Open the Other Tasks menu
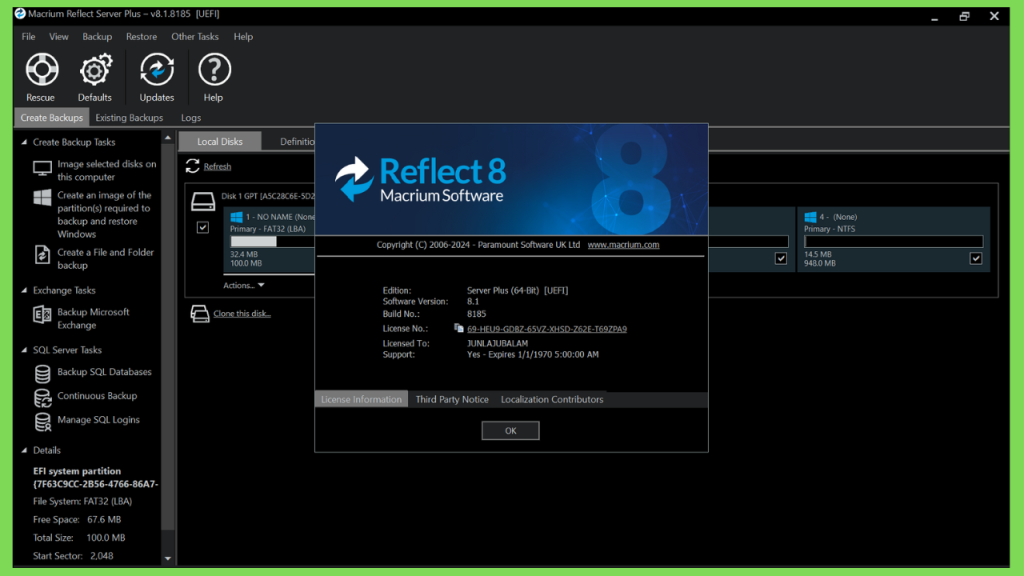 coord(195,37)
